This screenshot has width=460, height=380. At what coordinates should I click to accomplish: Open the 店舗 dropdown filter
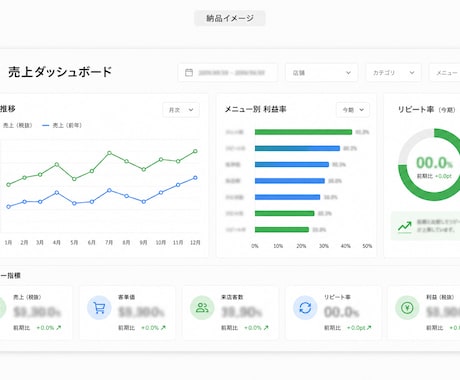[321, 72]
